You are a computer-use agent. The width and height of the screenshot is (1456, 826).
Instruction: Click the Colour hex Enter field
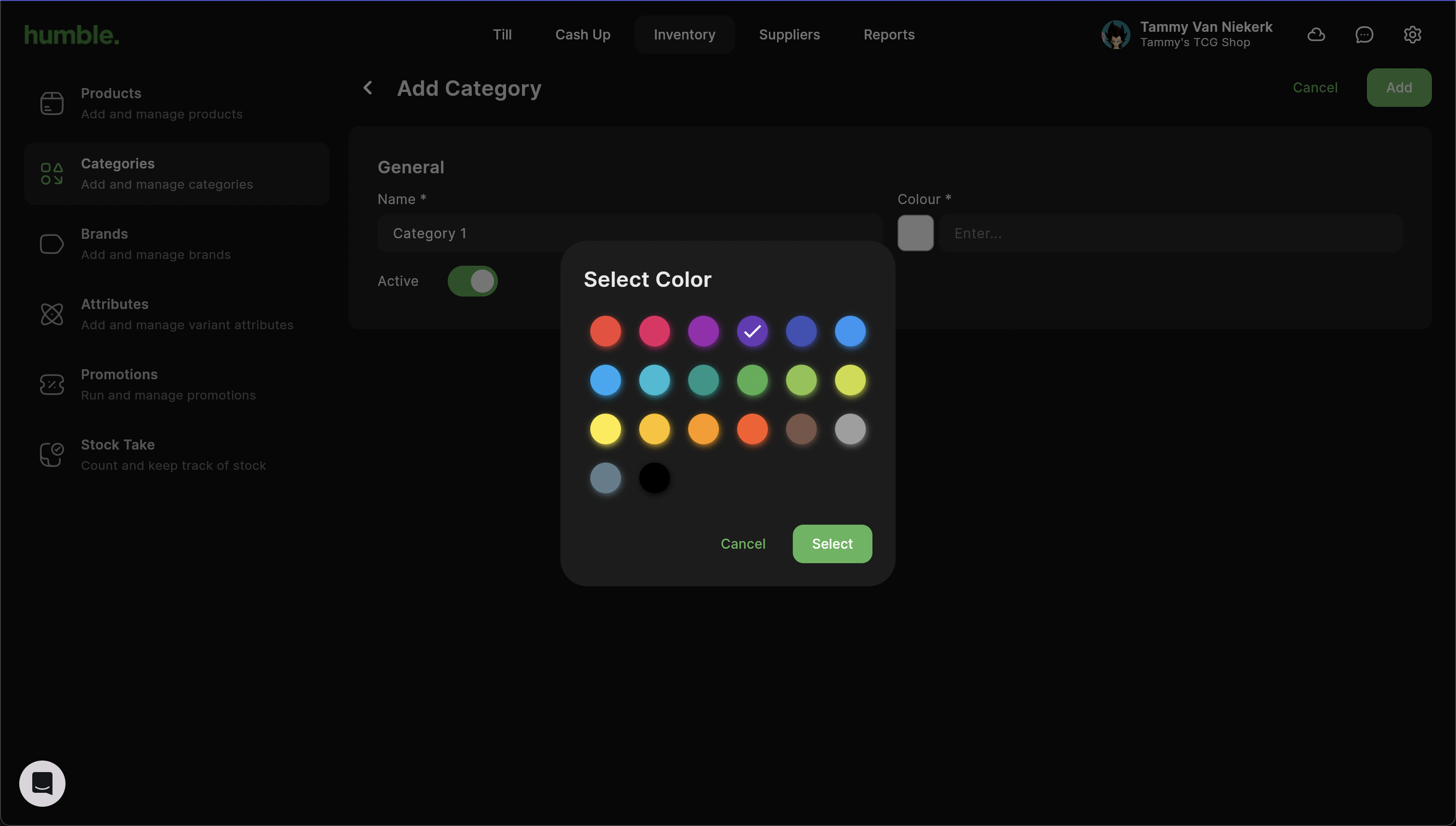1170,233
